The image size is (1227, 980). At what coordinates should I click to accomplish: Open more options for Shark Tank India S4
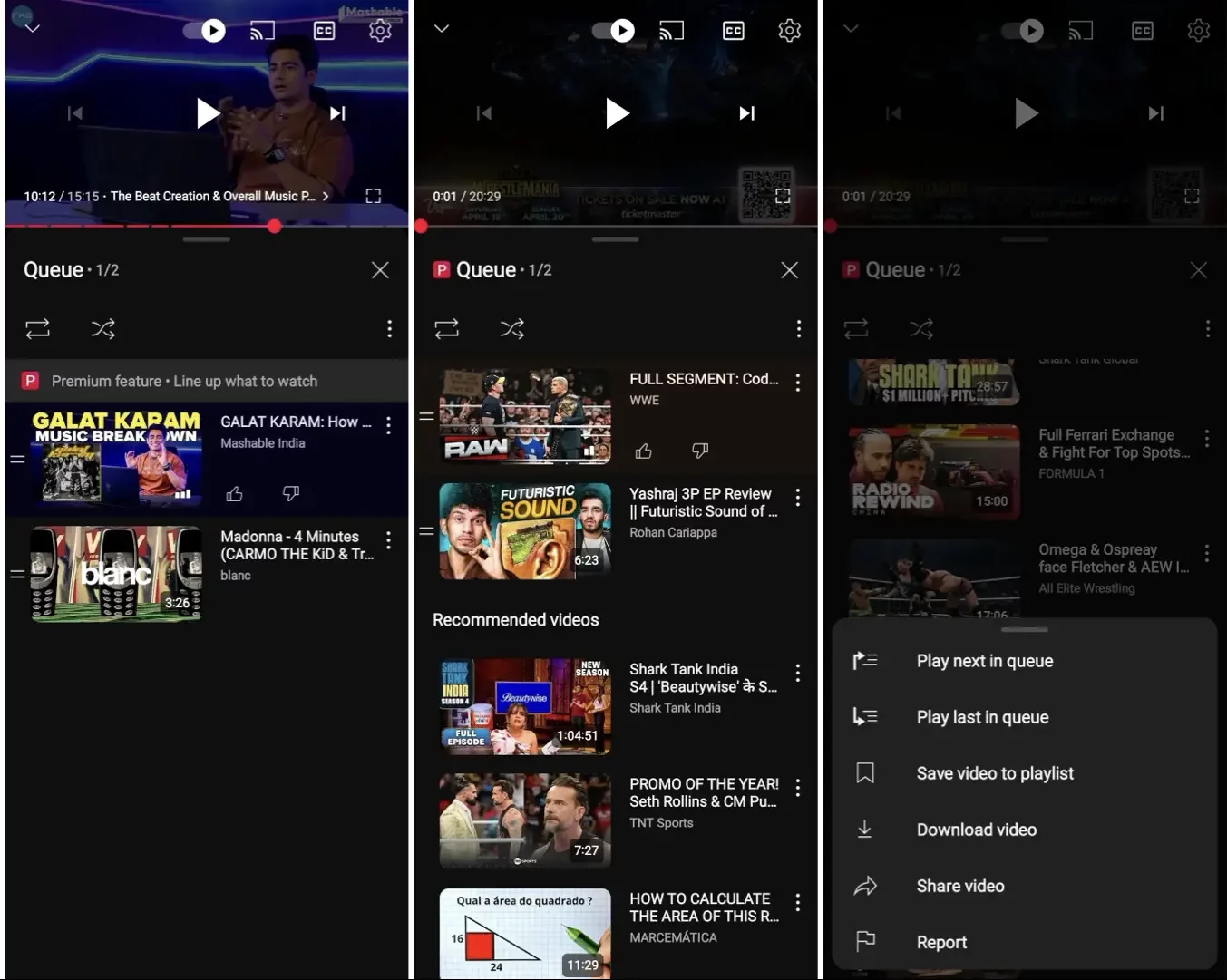click(797, 672)
